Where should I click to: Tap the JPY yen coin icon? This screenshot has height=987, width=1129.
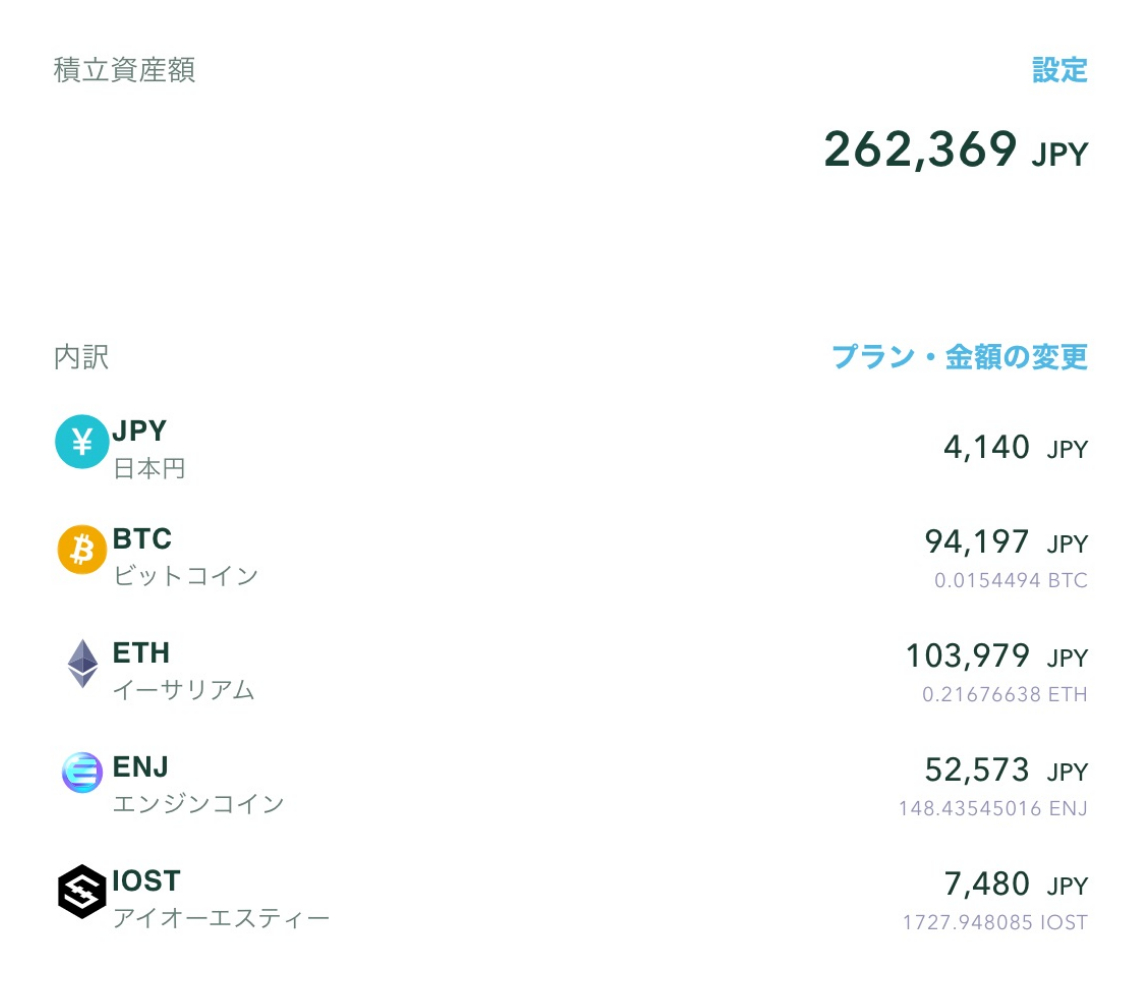[x=82, y=441]
